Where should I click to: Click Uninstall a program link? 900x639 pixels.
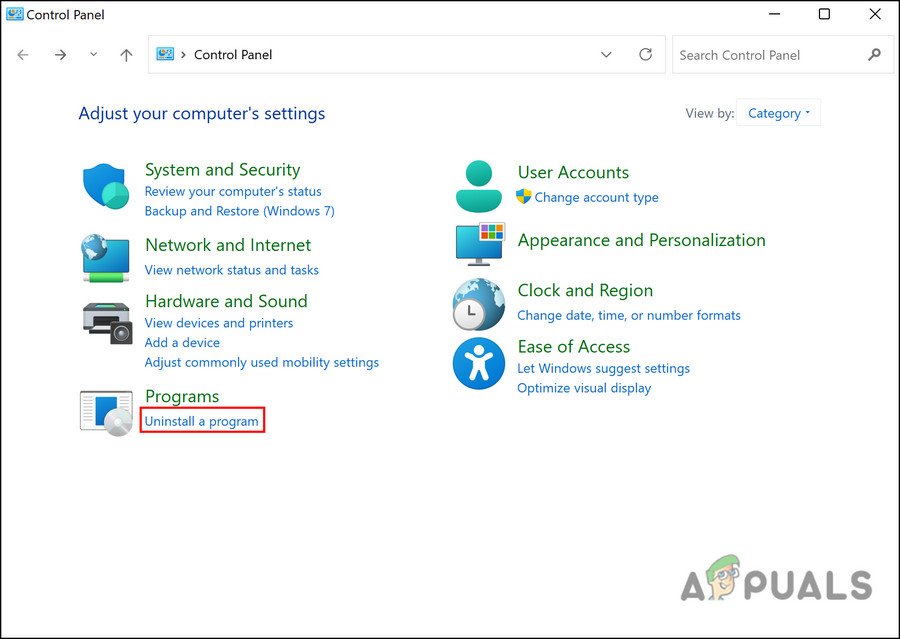pos(201,422)
